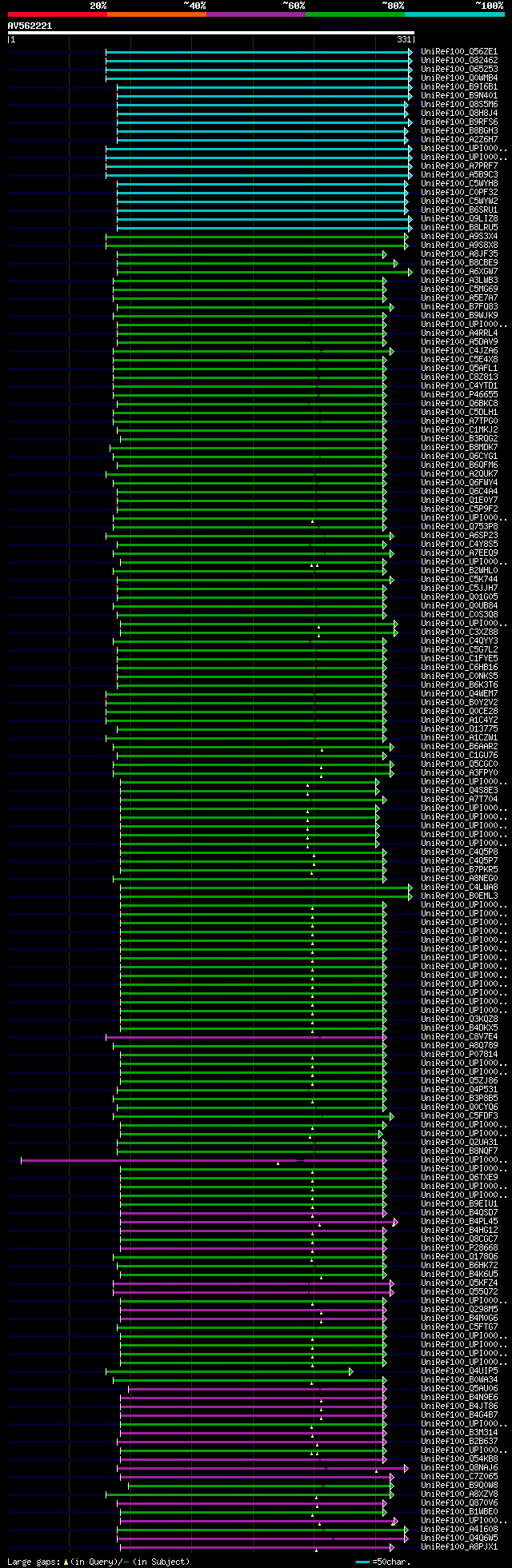Open hit UniRef100_O82462

(x=459, y=60)
